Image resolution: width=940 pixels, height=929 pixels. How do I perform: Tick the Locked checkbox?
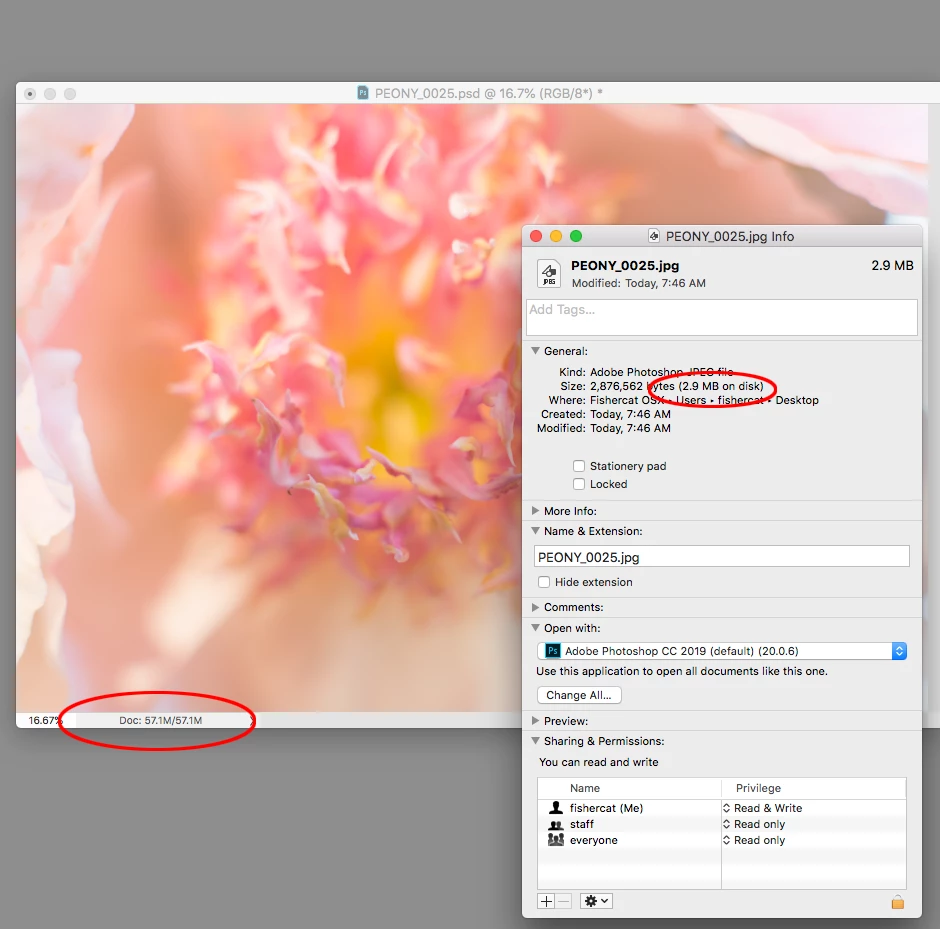coord(579,484)
